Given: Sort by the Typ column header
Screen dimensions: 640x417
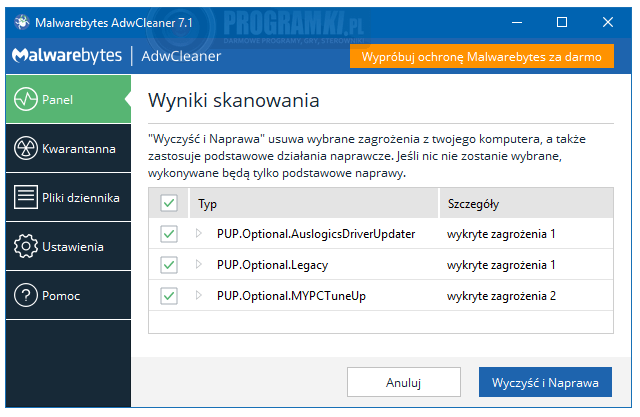Looking at the screenshot, I should pyautogui.click(x=314, y=203).
